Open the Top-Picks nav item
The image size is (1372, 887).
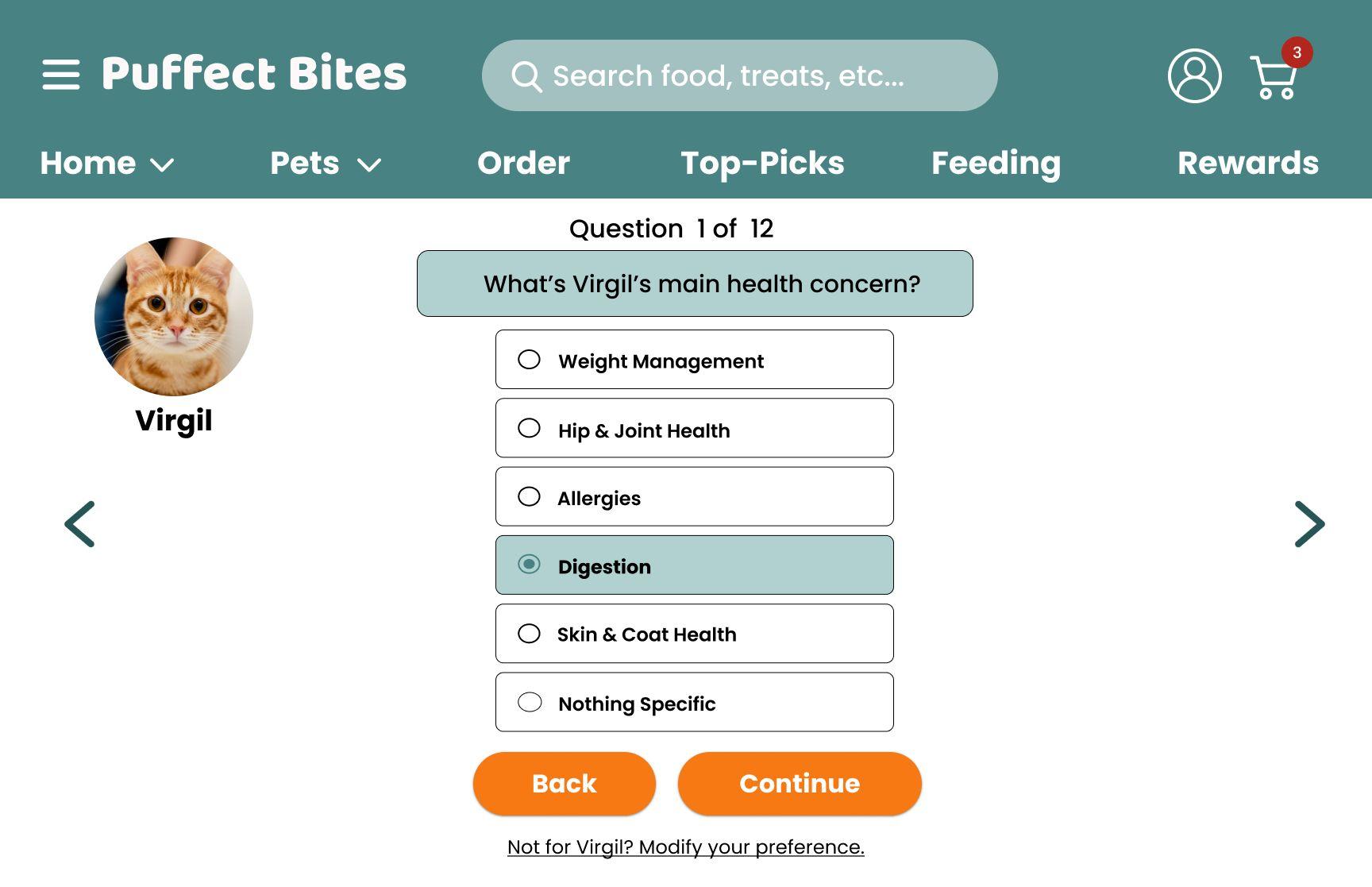762,164
